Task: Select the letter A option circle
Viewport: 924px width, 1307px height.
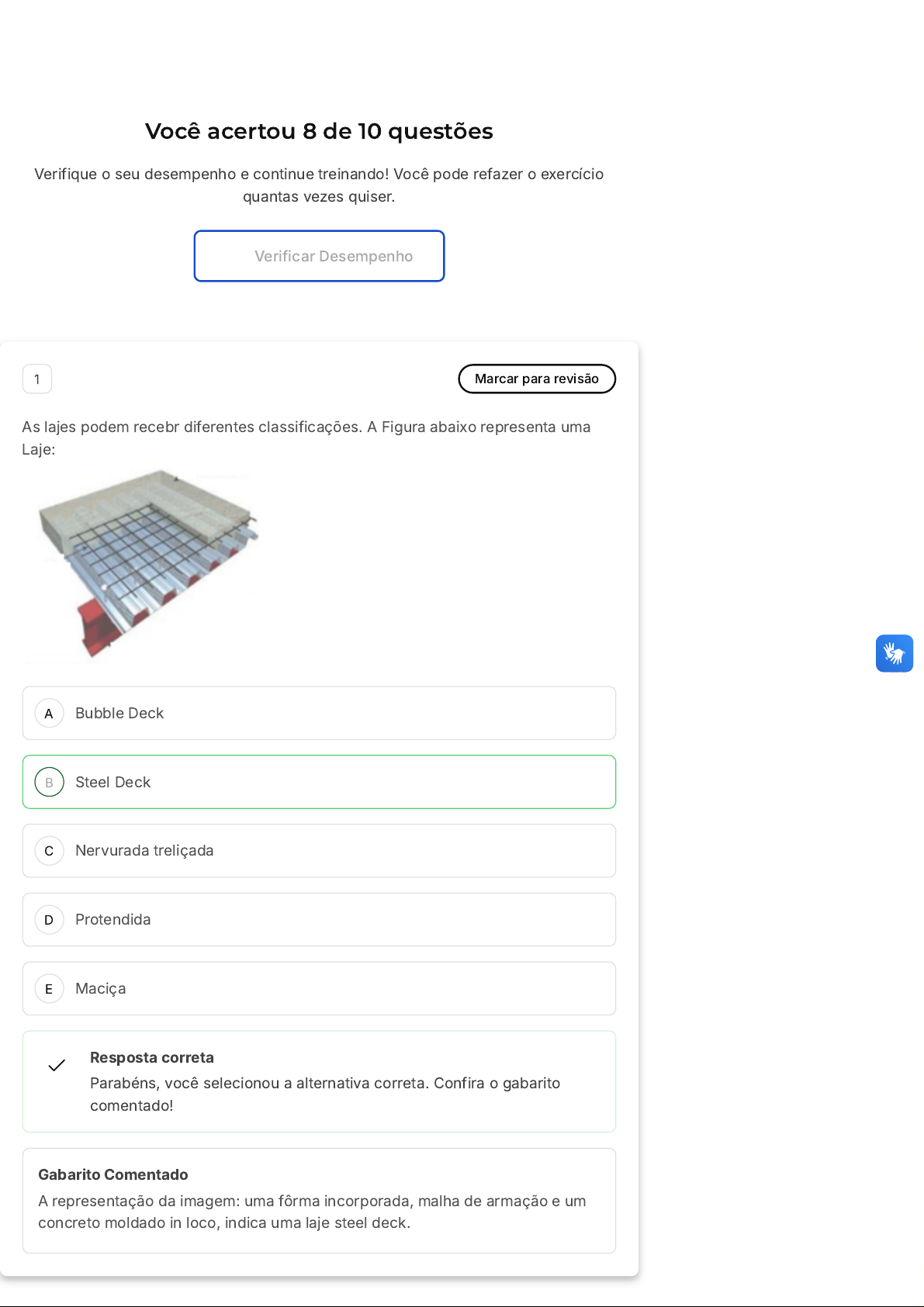Action: pos(49,714)
